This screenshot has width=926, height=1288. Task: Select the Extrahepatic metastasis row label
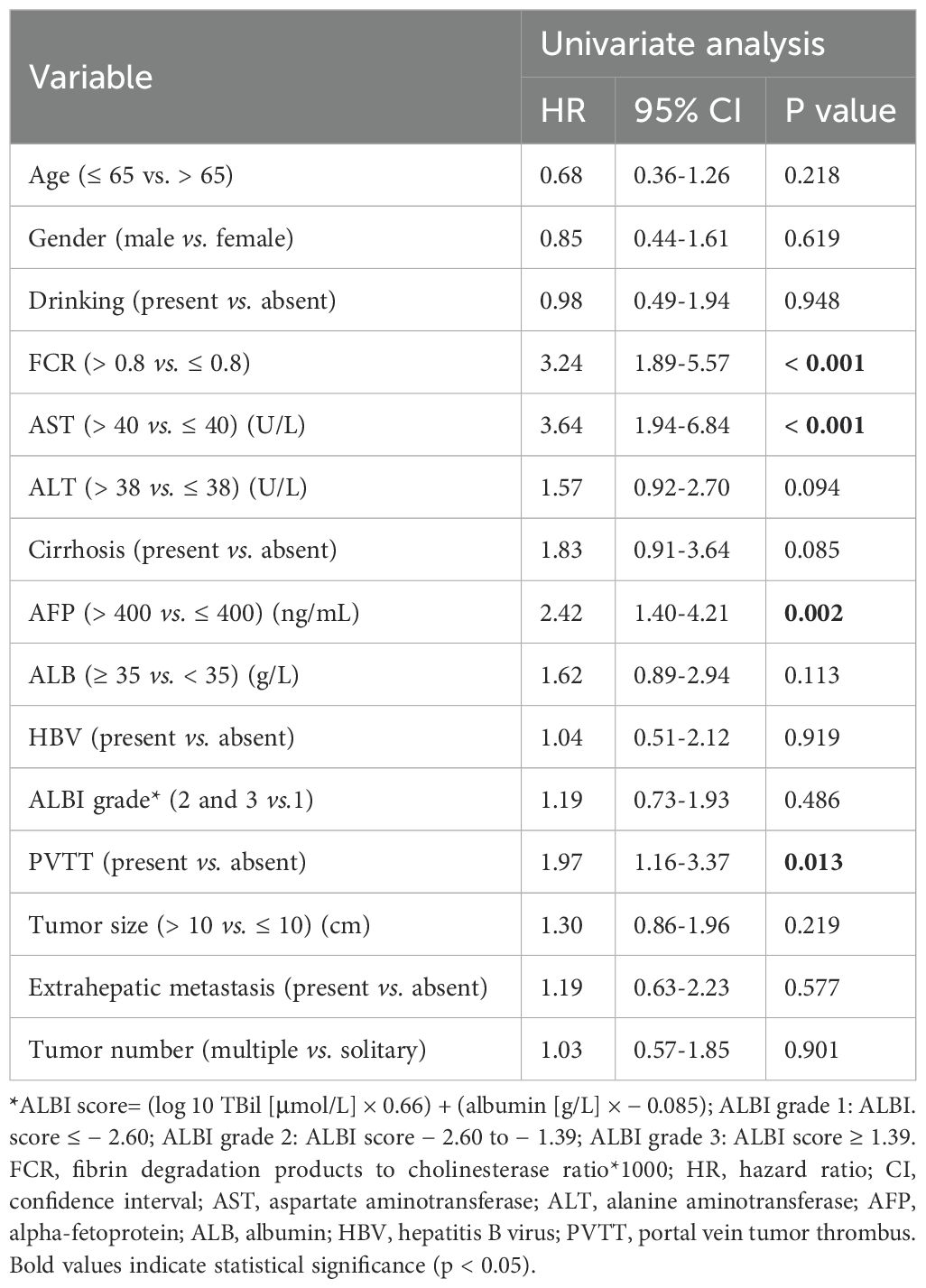point(258,987)
